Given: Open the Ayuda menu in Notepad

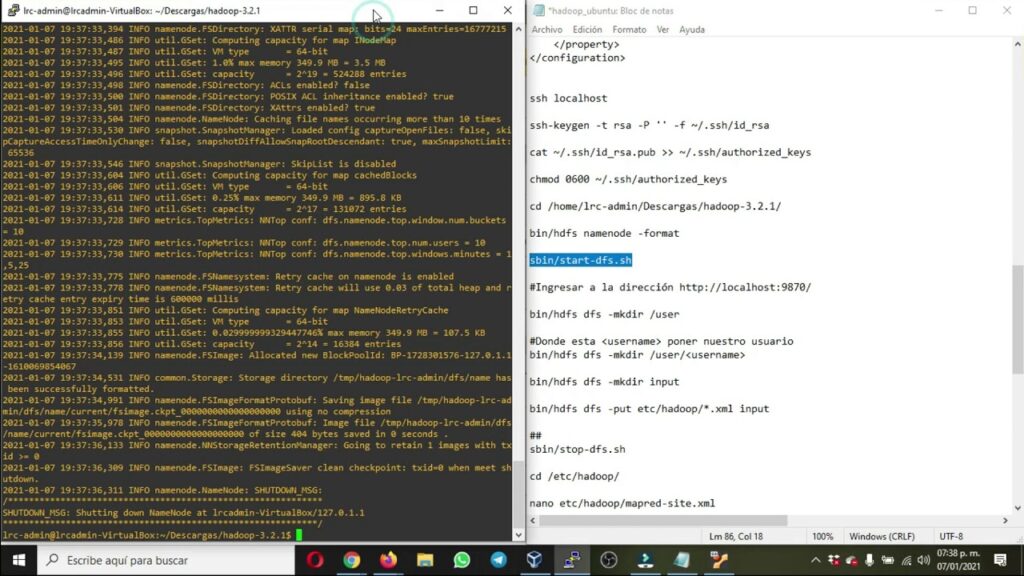Looking at the screenshot, I should pyautogui.click(x=692, y=30).
